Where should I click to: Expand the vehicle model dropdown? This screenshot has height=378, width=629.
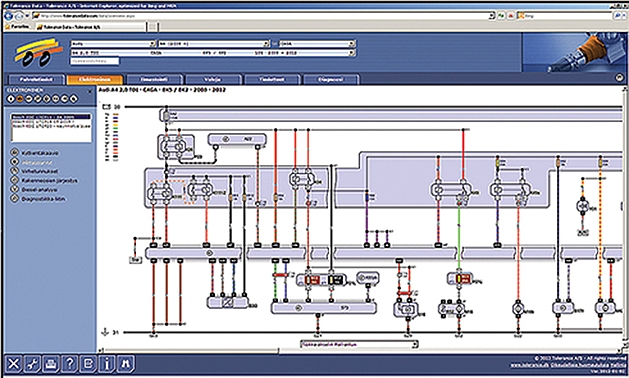click(214, 43)
